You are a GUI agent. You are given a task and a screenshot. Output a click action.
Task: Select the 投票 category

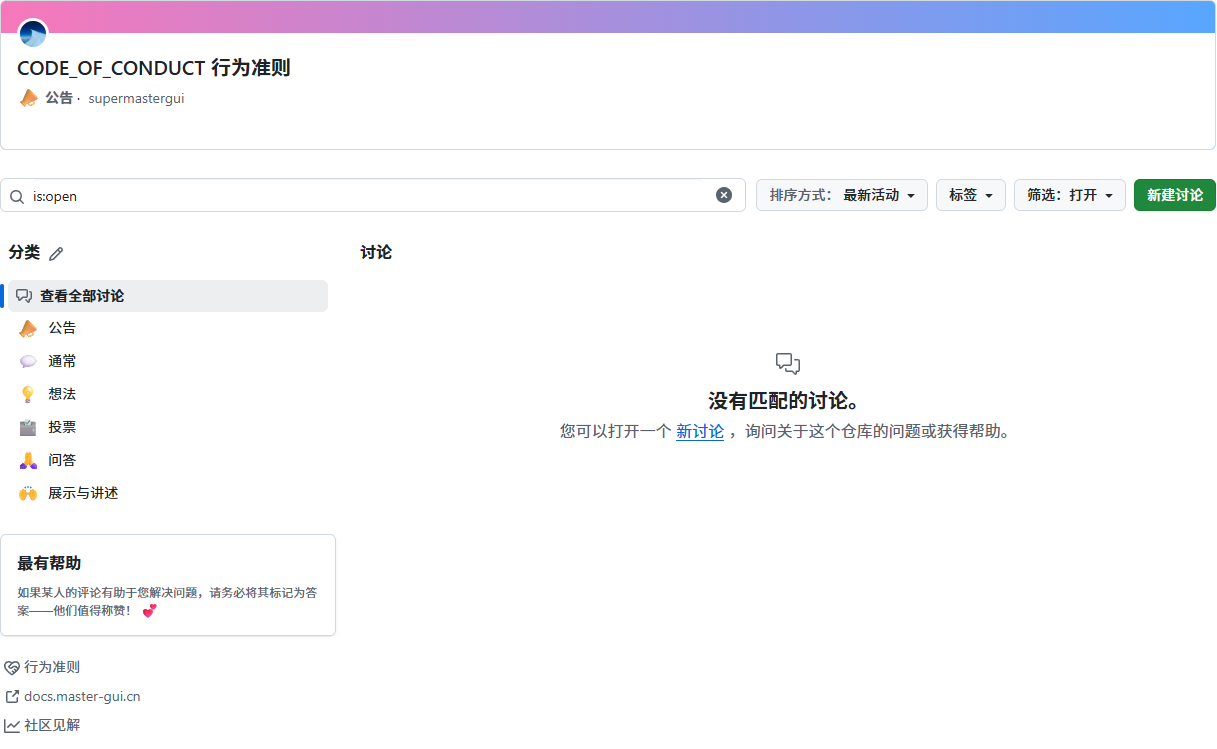click(x=168, y=427)
